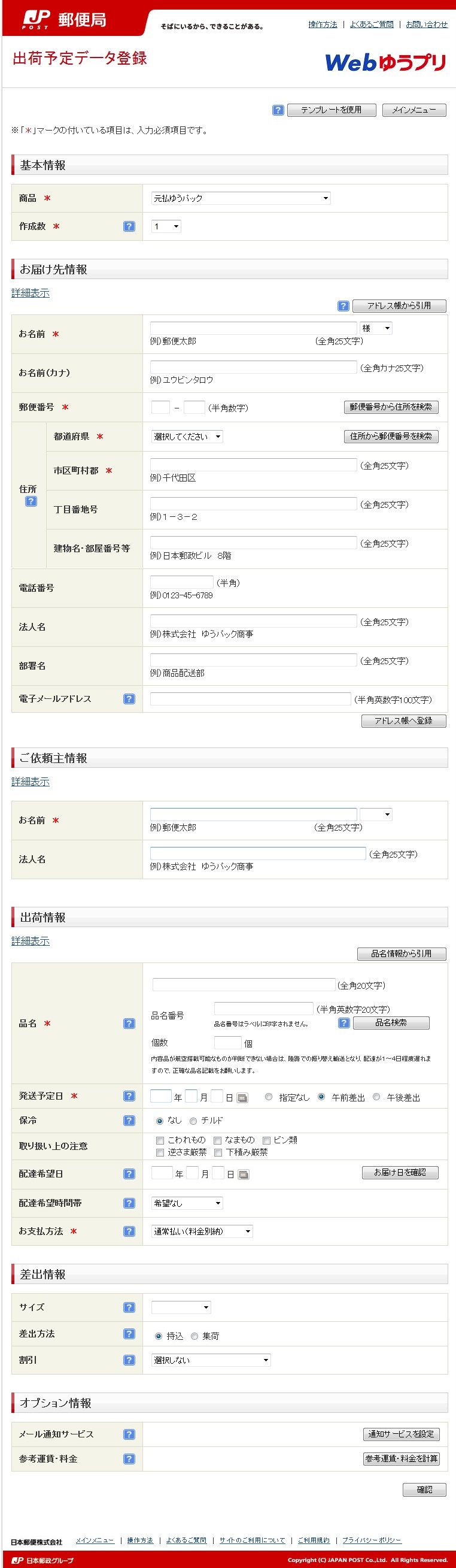Open calendar picker for 配達希望日
456x1568 pixels.
pos(243,1174)
